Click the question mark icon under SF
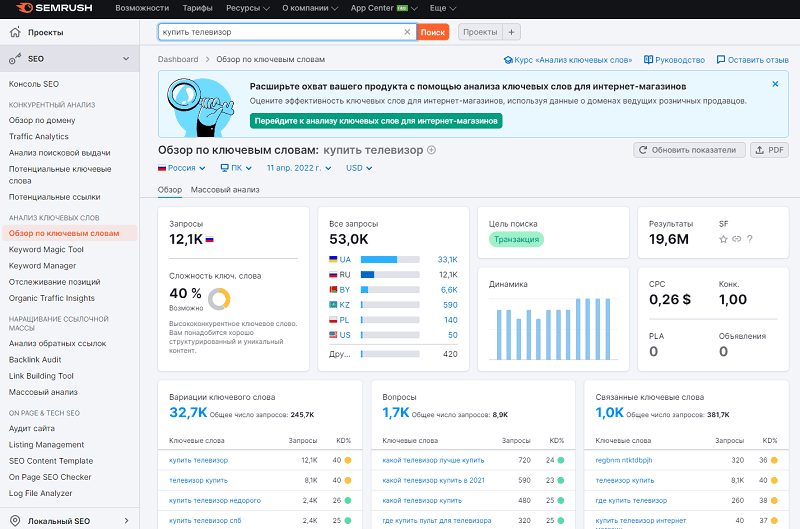Image resolution: width=800 pixels, height=529 pixels. pyautogui.click(x=750, y=239)
